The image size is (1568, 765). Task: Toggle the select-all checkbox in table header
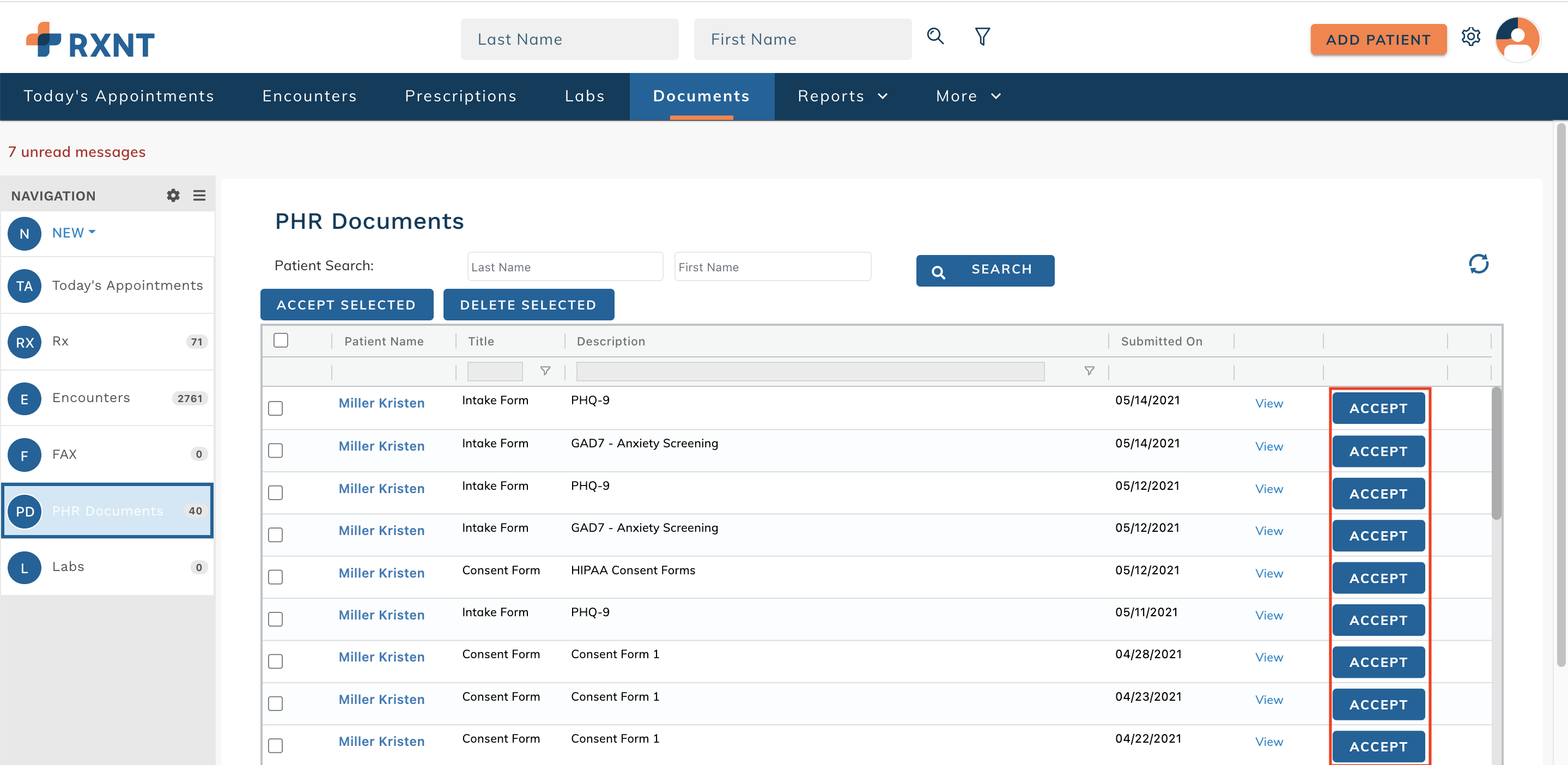(x=281, y=340)
